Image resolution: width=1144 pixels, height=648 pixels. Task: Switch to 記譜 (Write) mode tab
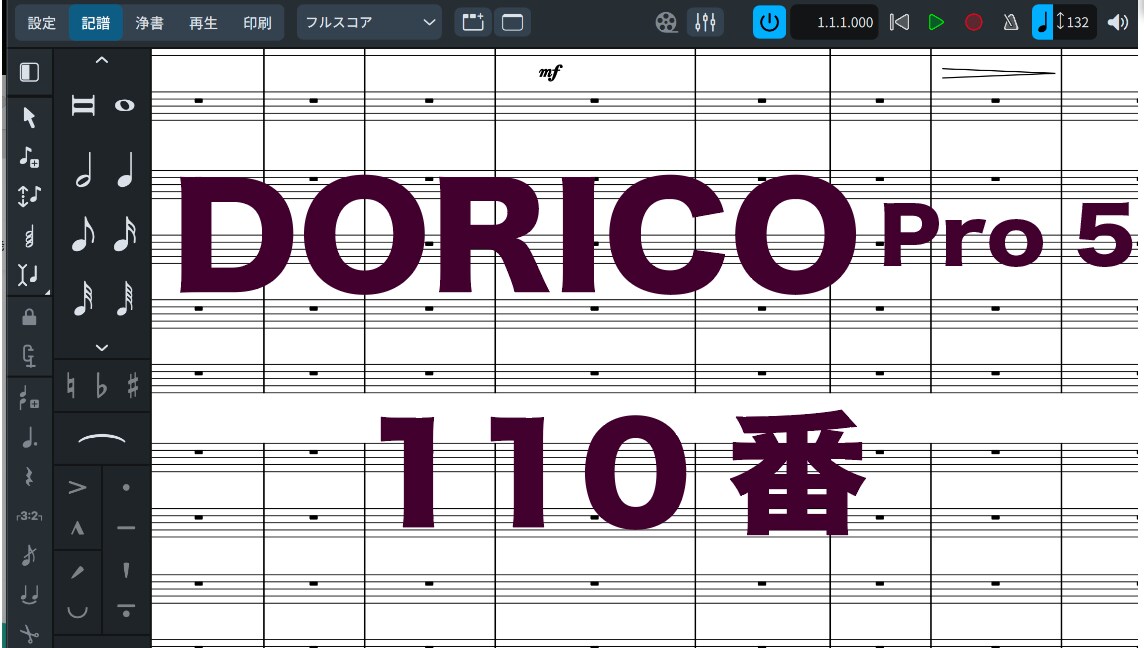click(x=96, y=23)
